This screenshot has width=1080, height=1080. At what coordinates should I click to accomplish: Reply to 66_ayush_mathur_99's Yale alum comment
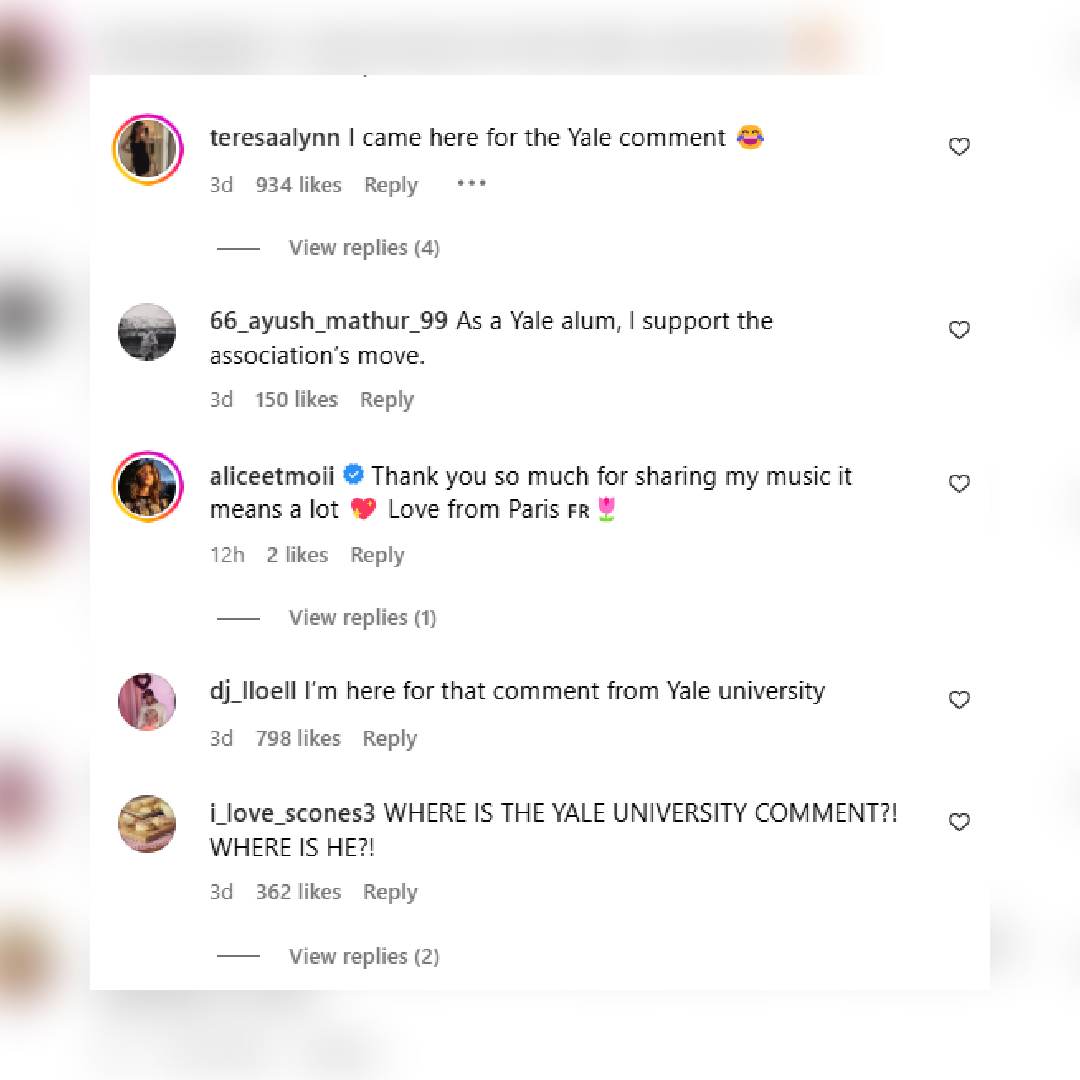point(386,400)
